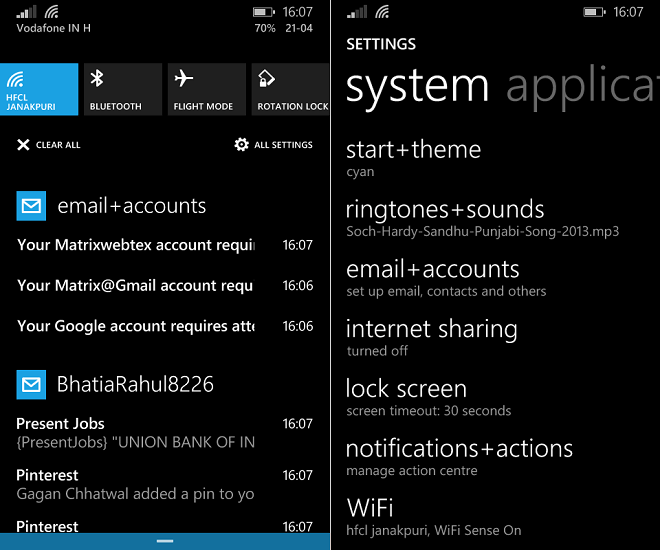This screenshot has width=660, height=550.
Task: Tap the ALL SETTINGS label
Action: [283, 145]
